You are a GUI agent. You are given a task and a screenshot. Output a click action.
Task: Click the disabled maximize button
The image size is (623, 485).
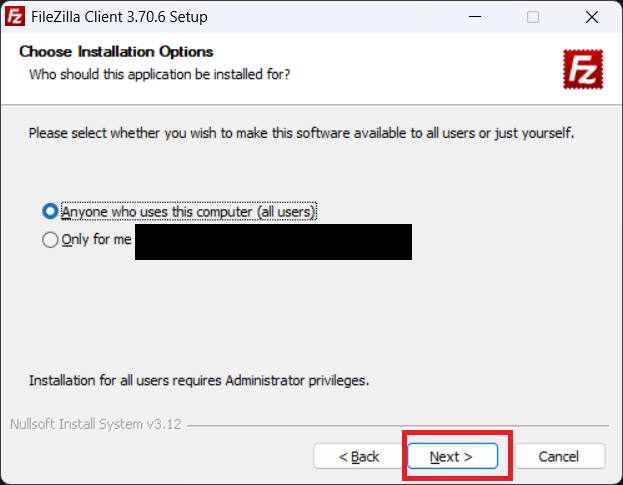pyautogui.click(x=533, y=17)
